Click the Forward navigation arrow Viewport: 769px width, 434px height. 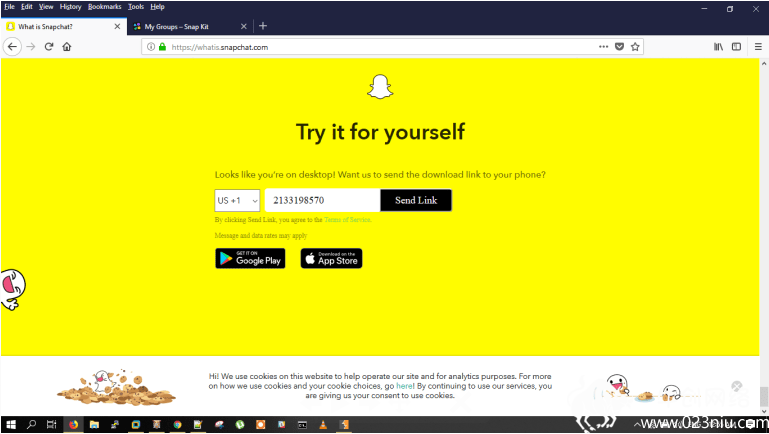pos(31,47)
